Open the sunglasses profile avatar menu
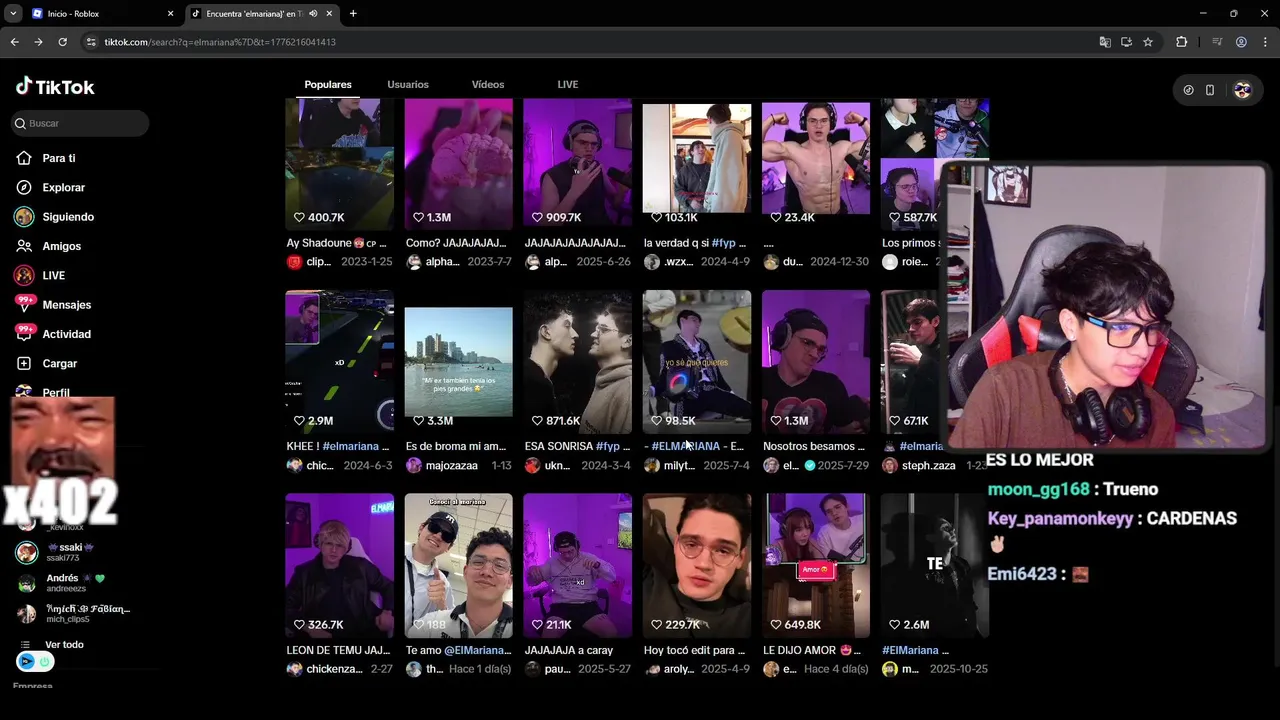The width and height of the screenshot is (1280, 720). (x=1242, y=90)
